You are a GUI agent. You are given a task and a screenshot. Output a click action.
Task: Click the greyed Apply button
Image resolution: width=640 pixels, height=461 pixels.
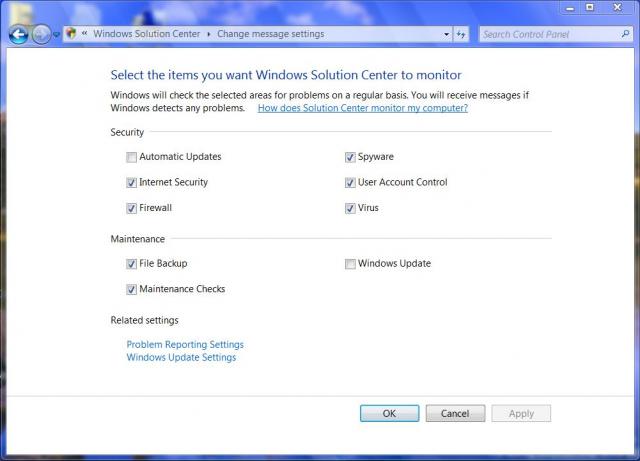[x=521, y=413]
